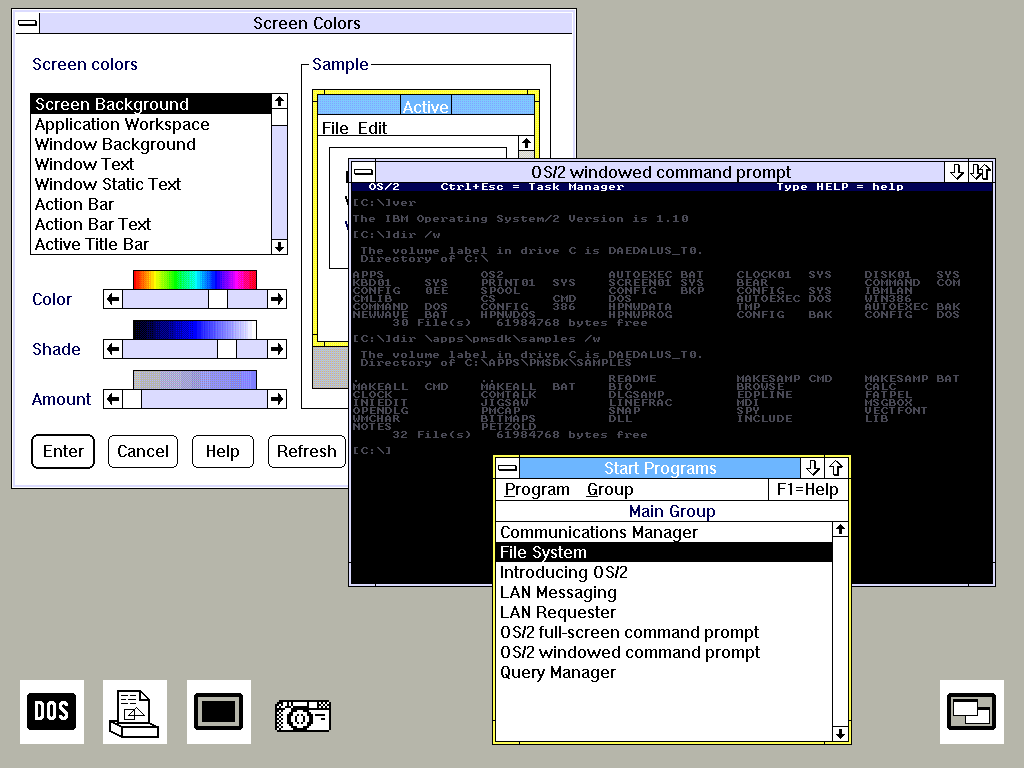Open the Group menu in Start Programs
Screen dimensions: 1024x768
click(610, 490)
